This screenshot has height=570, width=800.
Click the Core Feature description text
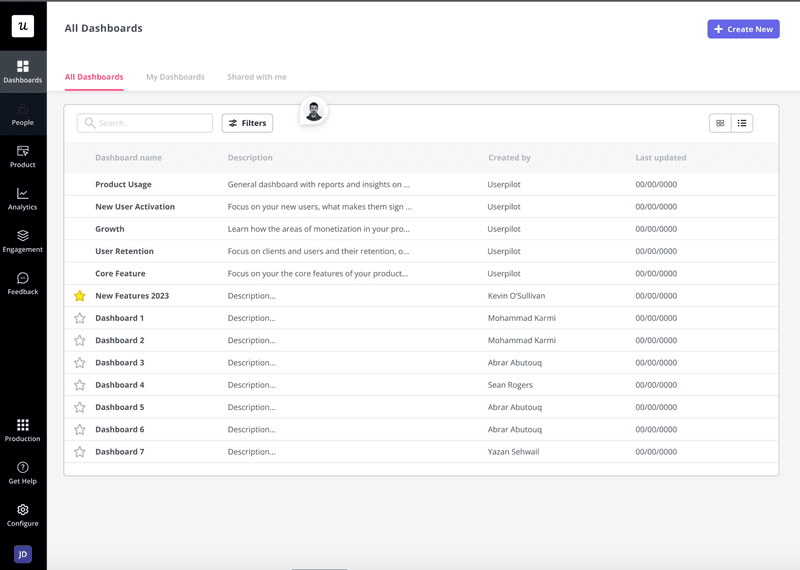point(317,274)
